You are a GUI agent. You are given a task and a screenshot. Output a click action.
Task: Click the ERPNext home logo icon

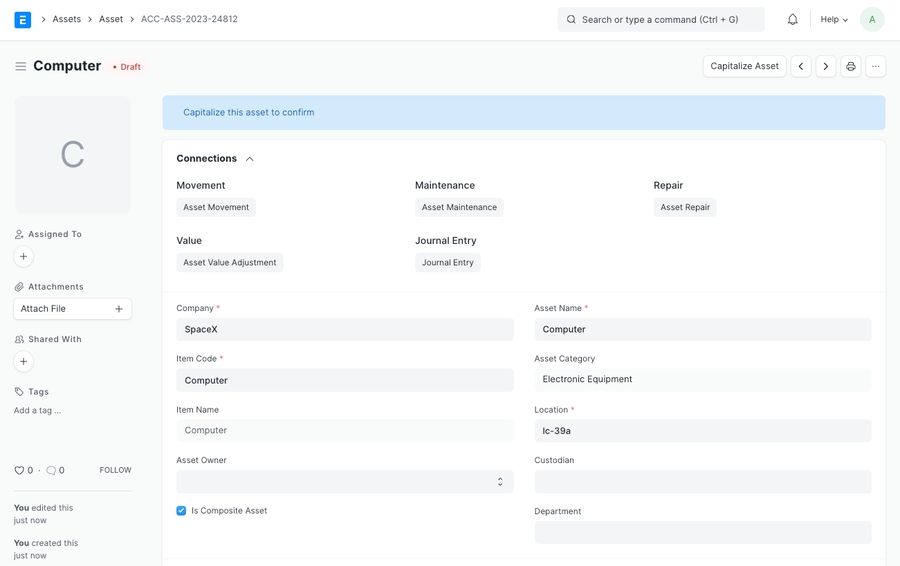pyautogui.click(x=22, y=19)
